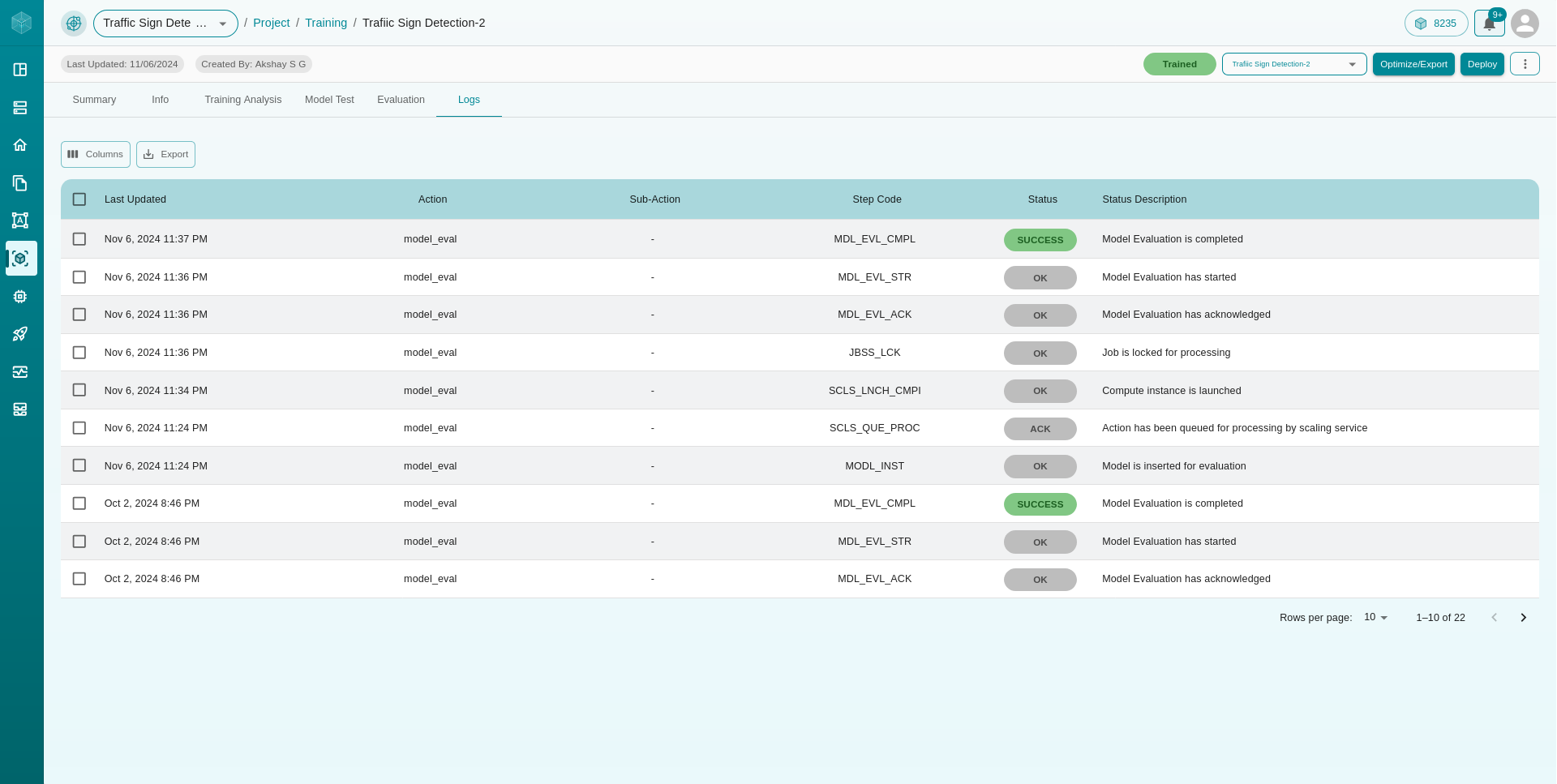Follow the Project breadcrumb link
The image size is (1557, 784).
[271, 23]
